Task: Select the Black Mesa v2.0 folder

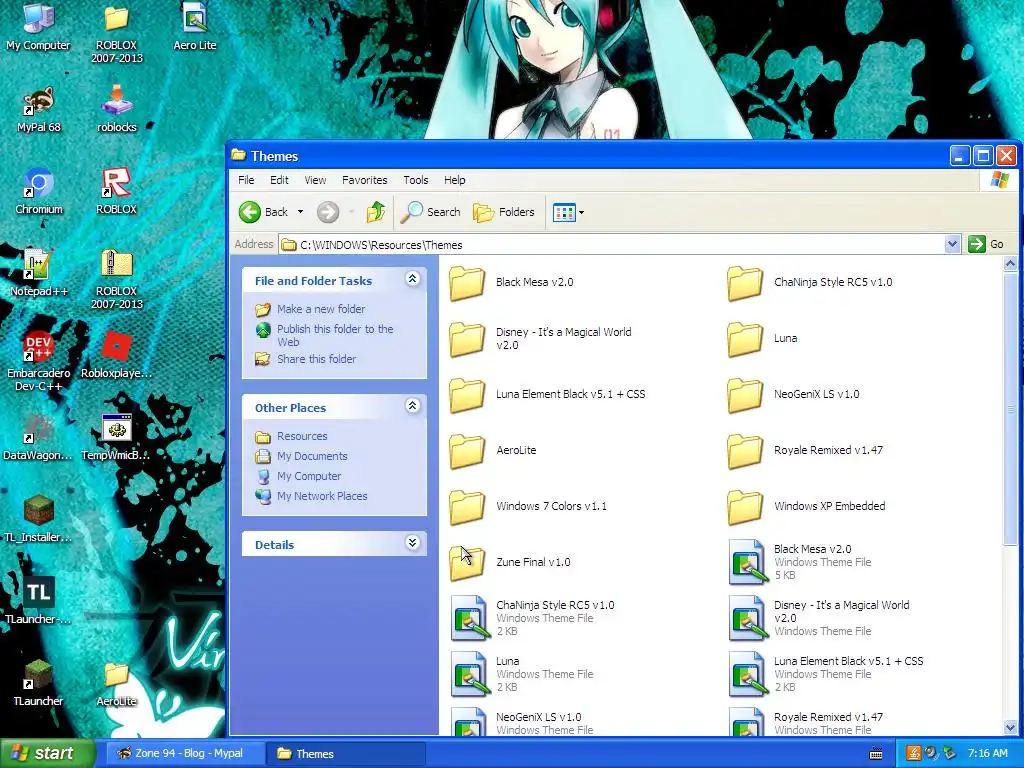Action: click(x=511, y=283)
